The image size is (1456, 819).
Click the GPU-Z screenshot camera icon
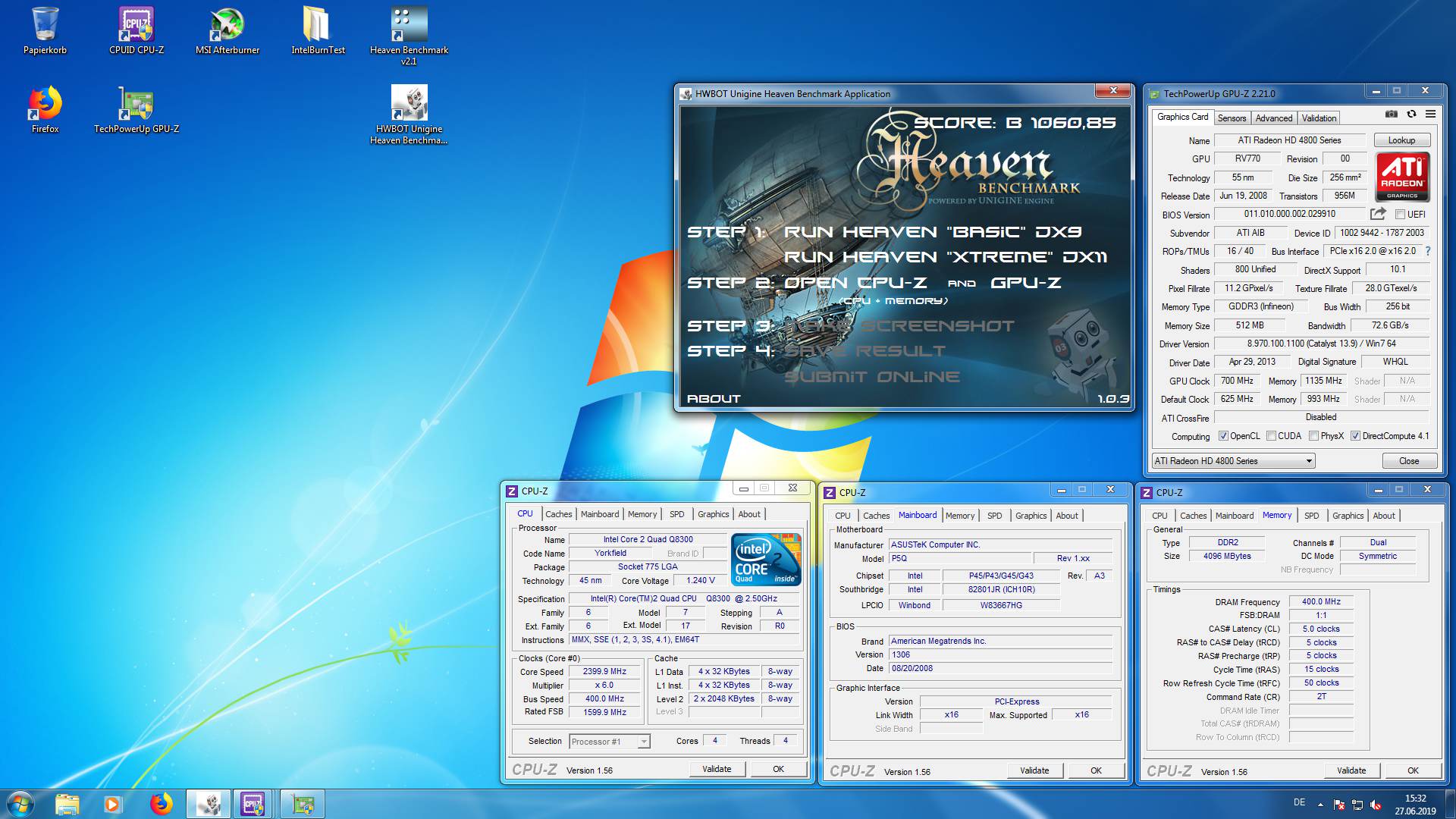point(1392,114)
